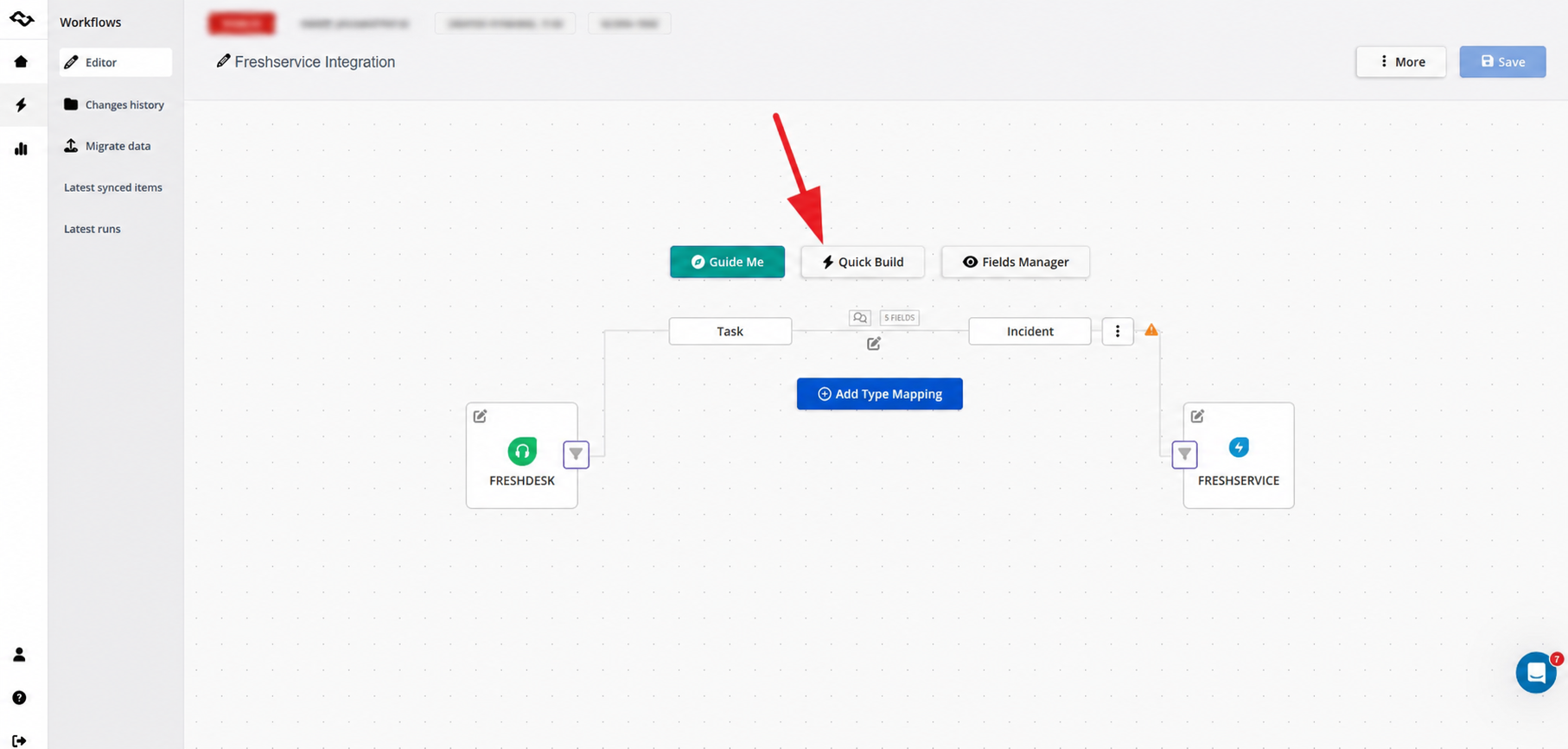Edit the Task-Incident mapping pencil icon
Screen dimensions: 1568x749
tap(874, 344)
